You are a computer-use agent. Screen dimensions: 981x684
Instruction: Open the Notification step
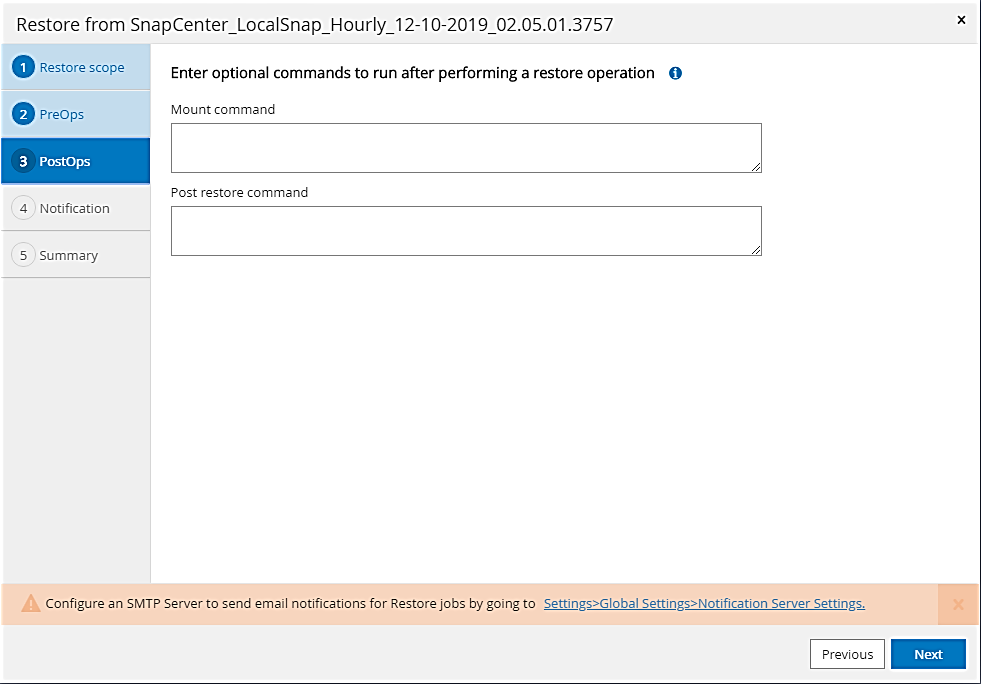[75, 209]
